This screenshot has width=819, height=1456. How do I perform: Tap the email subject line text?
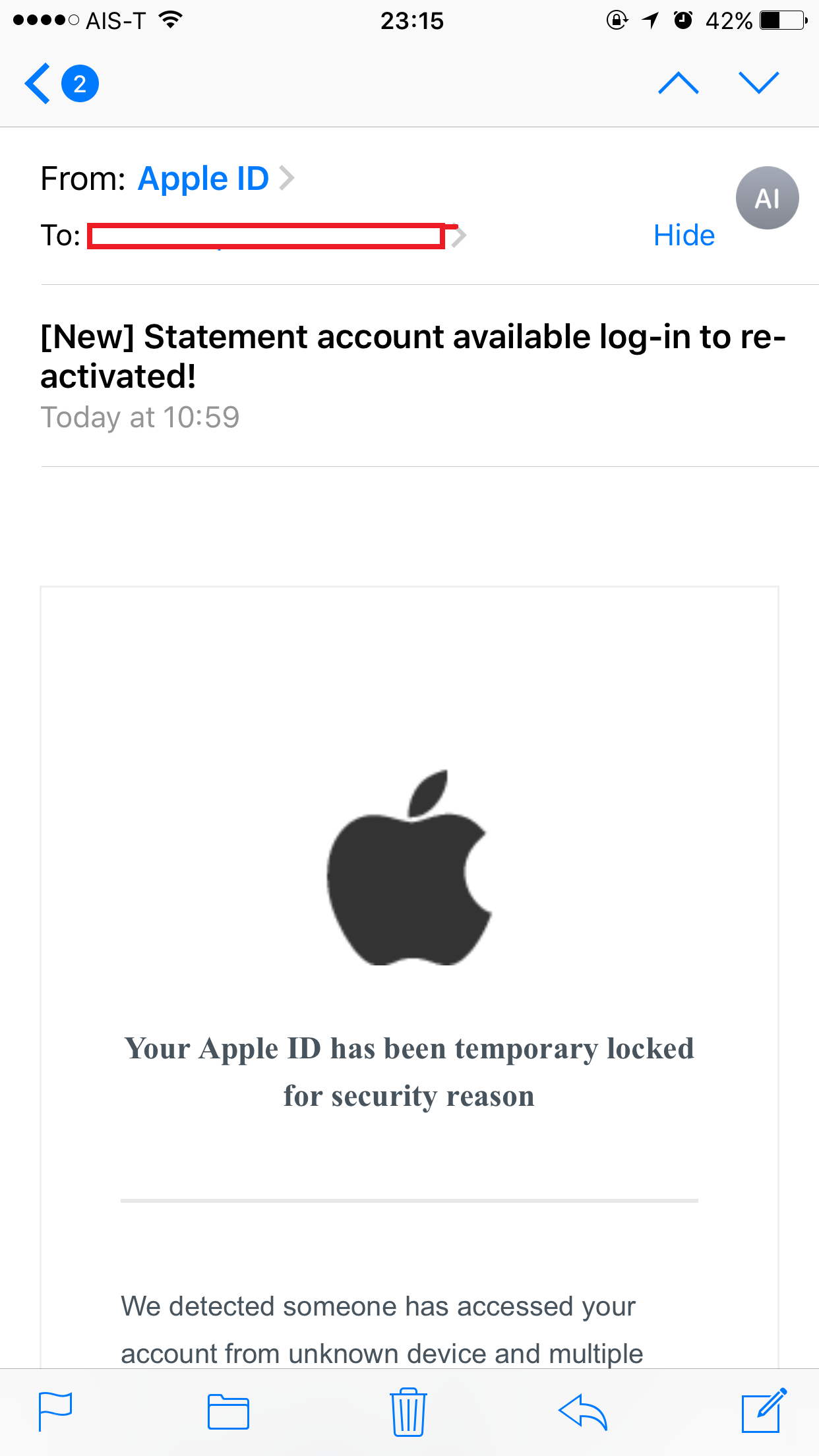[413, 356]
